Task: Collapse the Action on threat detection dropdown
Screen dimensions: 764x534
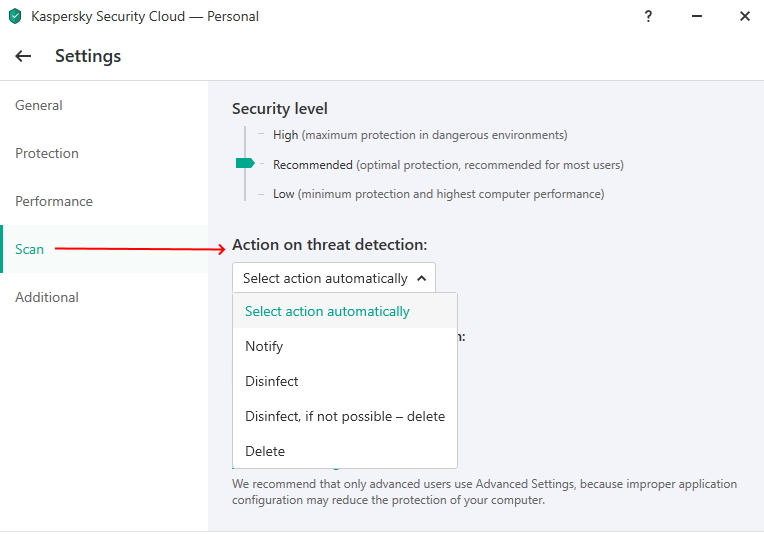Action: [334, 278]
